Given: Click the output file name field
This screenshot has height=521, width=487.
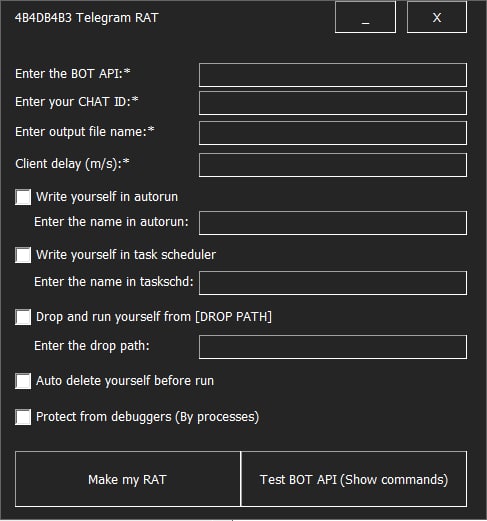Looking at the screenshot, I should pos(333,133).
